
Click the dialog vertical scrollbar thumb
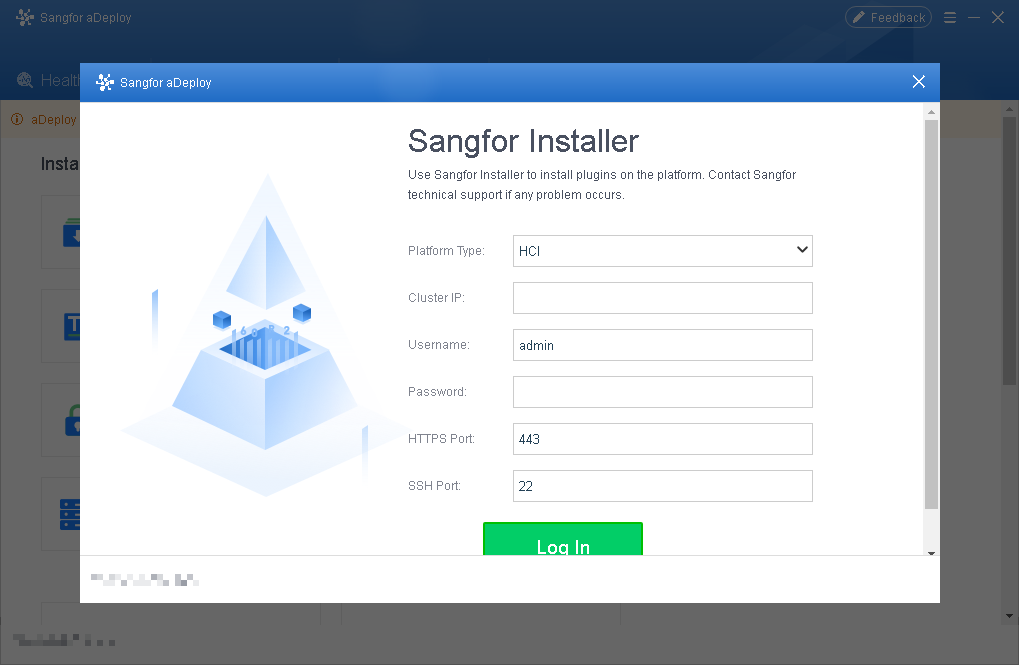(931, 314)
